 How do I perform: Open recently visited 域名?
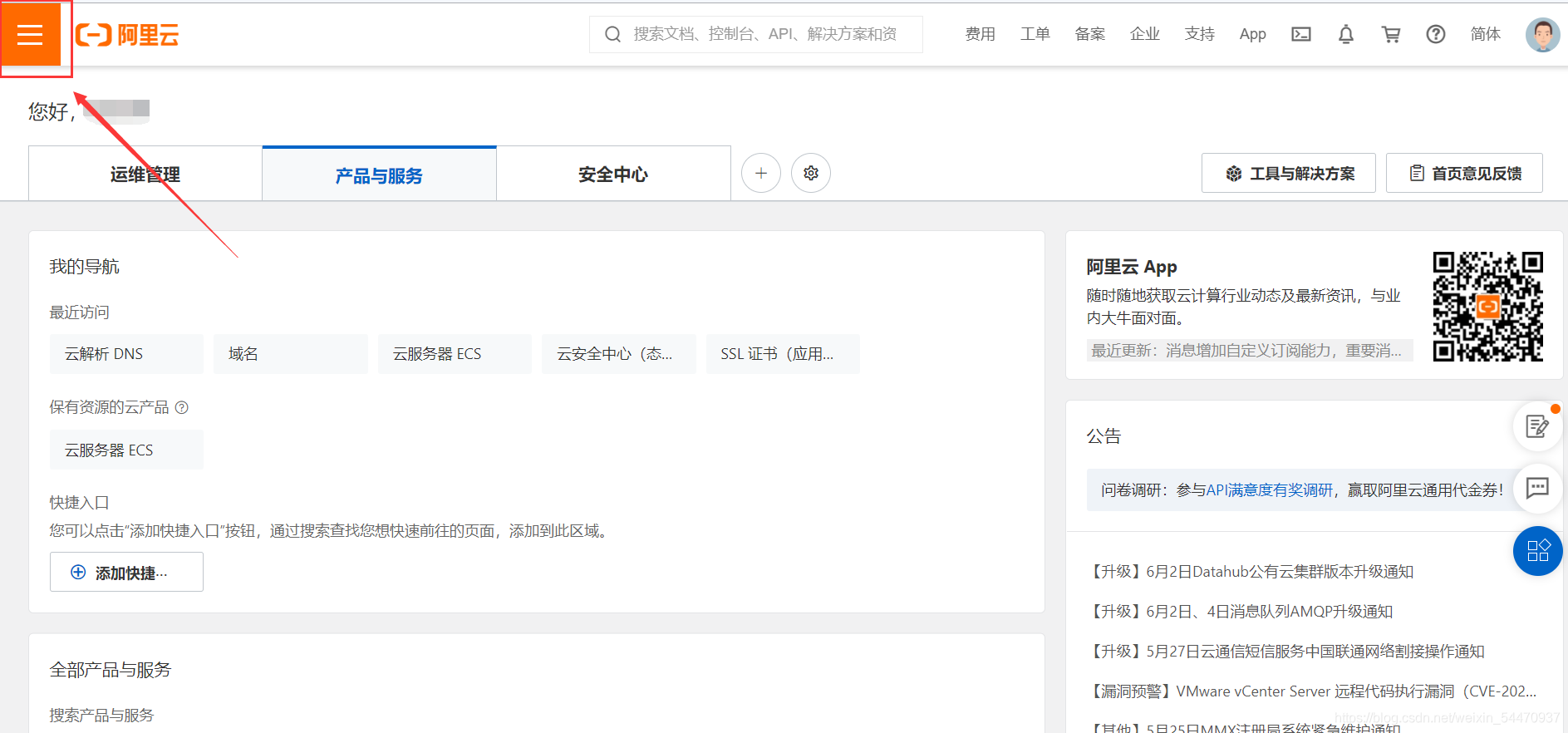click(x=291, y=354)
